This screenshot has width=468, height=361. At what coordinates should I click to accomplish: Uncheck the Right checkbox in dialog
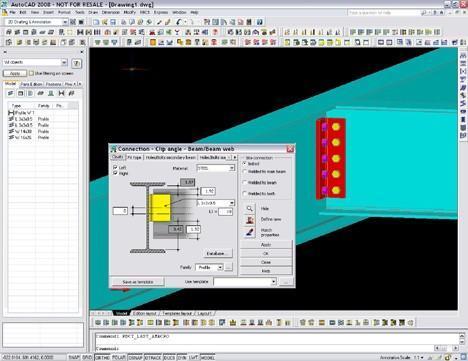tap(115, 173)
